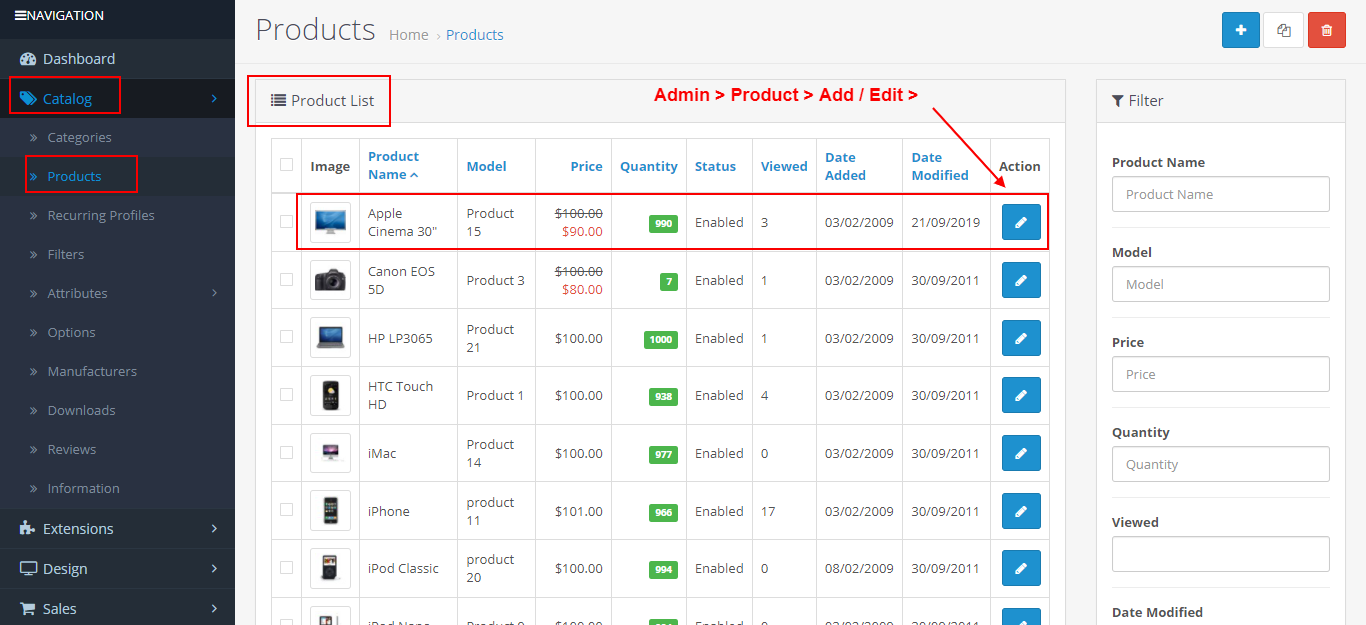Click the Apple Cinema 30" thumbnail image
Screen dimensions: 1366x625
(x=330, y=222)
